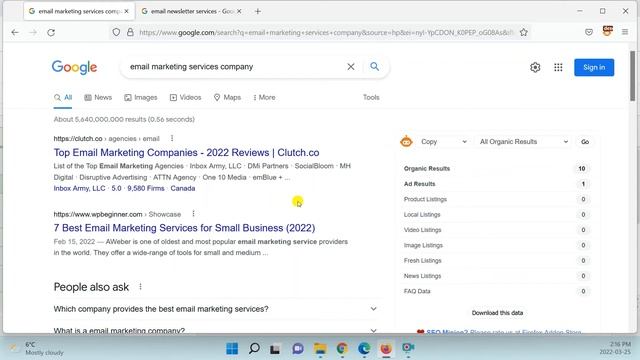The height and width of the screenshot is (360, 640).
Task: Open the Tools search options
Action: [x=371, y=98]
